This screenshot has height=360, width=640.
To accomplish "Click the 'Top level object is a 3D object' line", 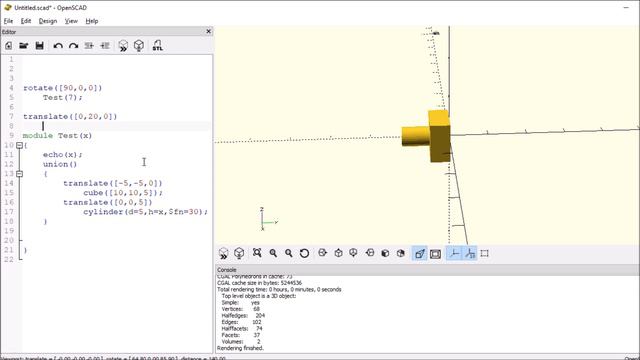I will click(x=259, y=296).
